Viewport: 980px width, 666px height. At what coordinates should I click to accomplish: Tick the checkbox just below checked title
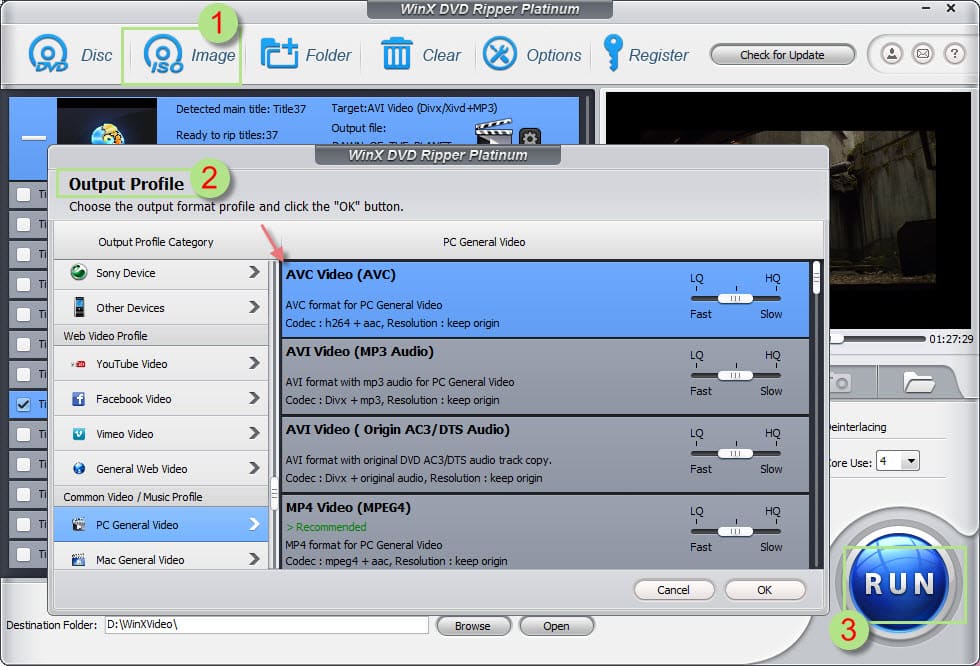click(x=24, y=434)
